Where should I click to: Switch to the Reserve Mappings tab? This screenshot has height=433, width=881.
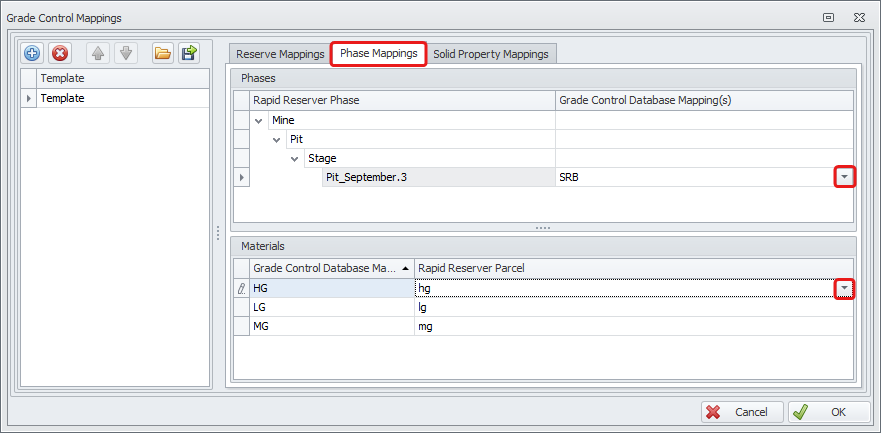280,54
